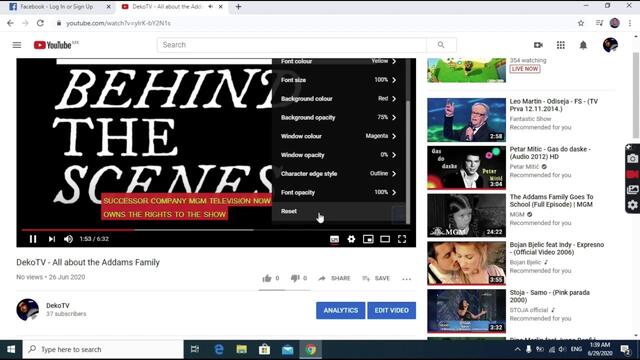
Task: Click the camera icon in side recorder panel
Action: pos(632,158)
